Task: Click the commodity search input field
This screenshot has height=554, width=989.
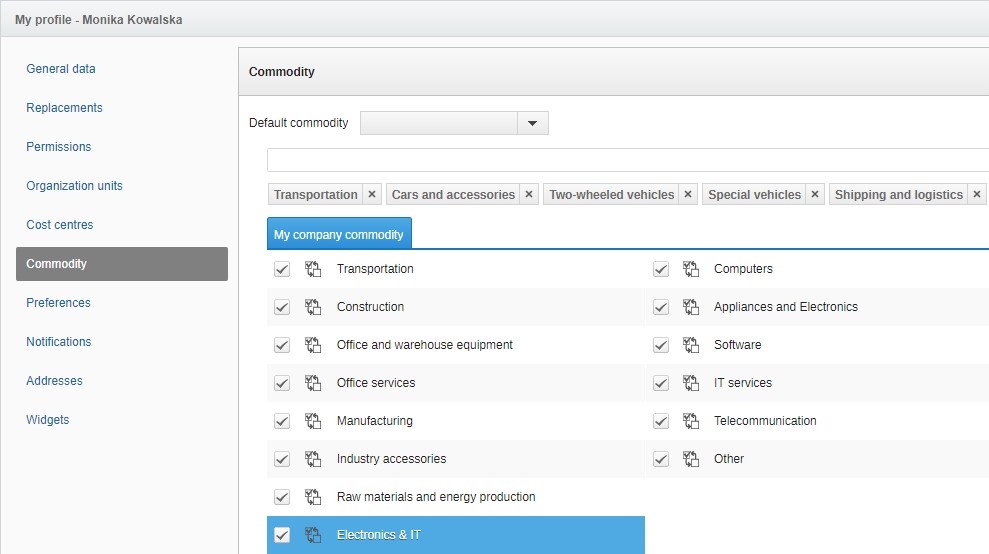Action: coord(627,160)
